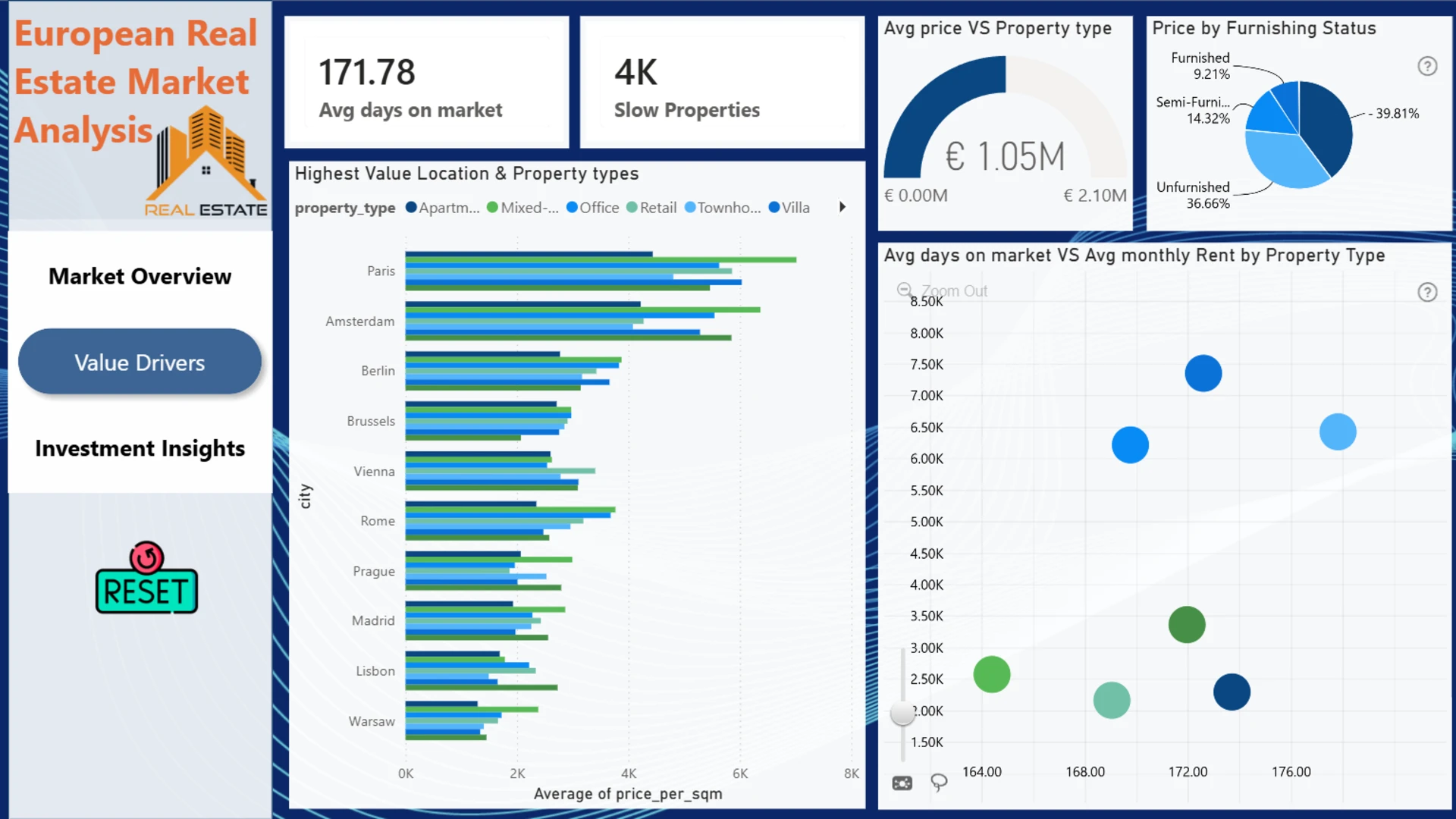
Task: Select the dark blue pie slice 39.81%
Action: 1329,125
